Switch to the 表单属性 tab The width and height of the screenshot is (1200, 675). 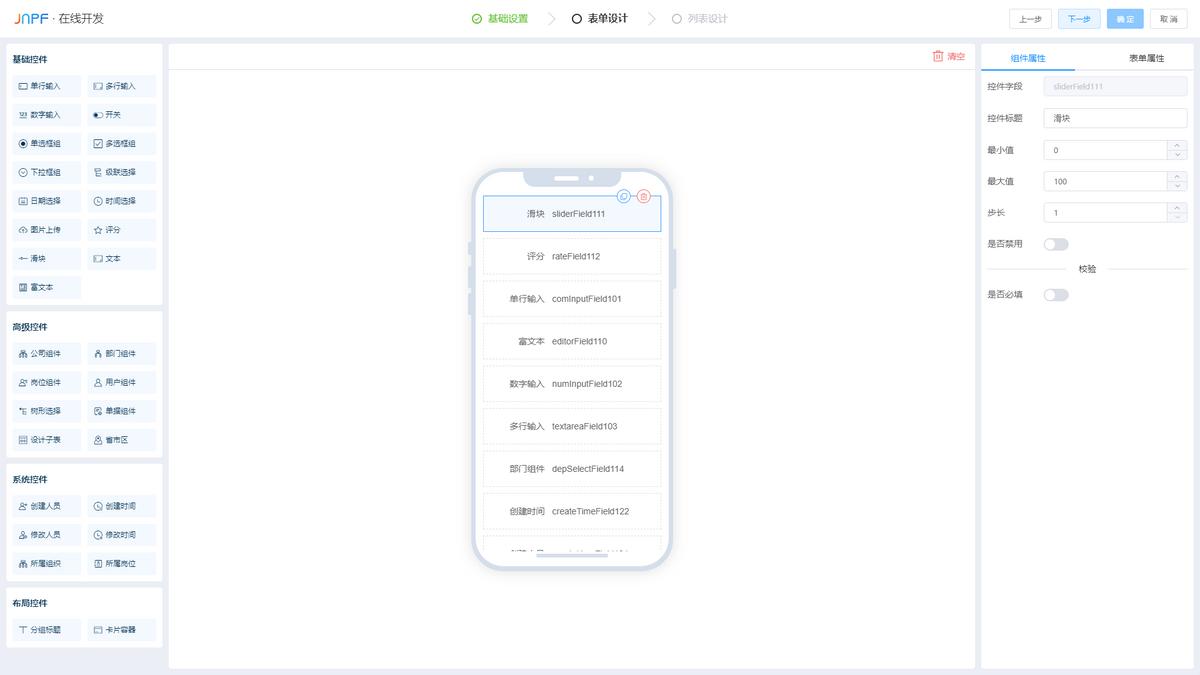tap(1146, 58)
